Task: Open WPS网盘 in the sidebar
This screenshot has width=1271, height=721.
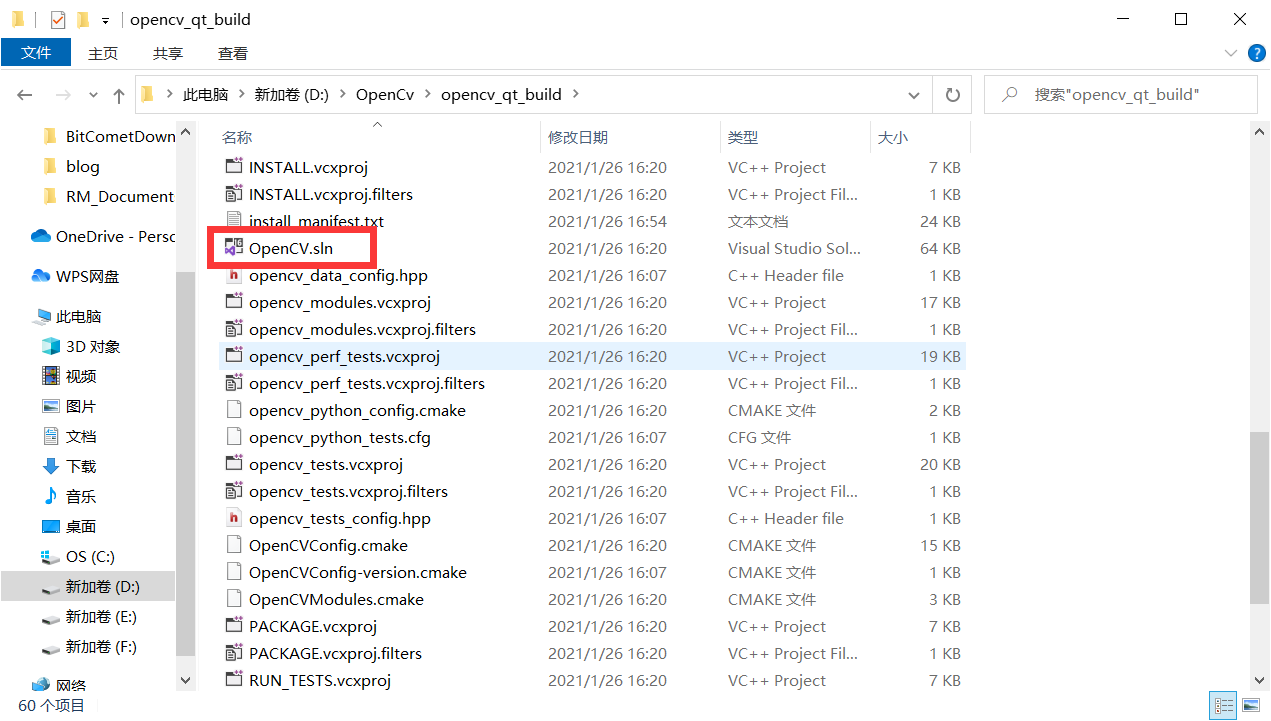Action: point(76,276)
